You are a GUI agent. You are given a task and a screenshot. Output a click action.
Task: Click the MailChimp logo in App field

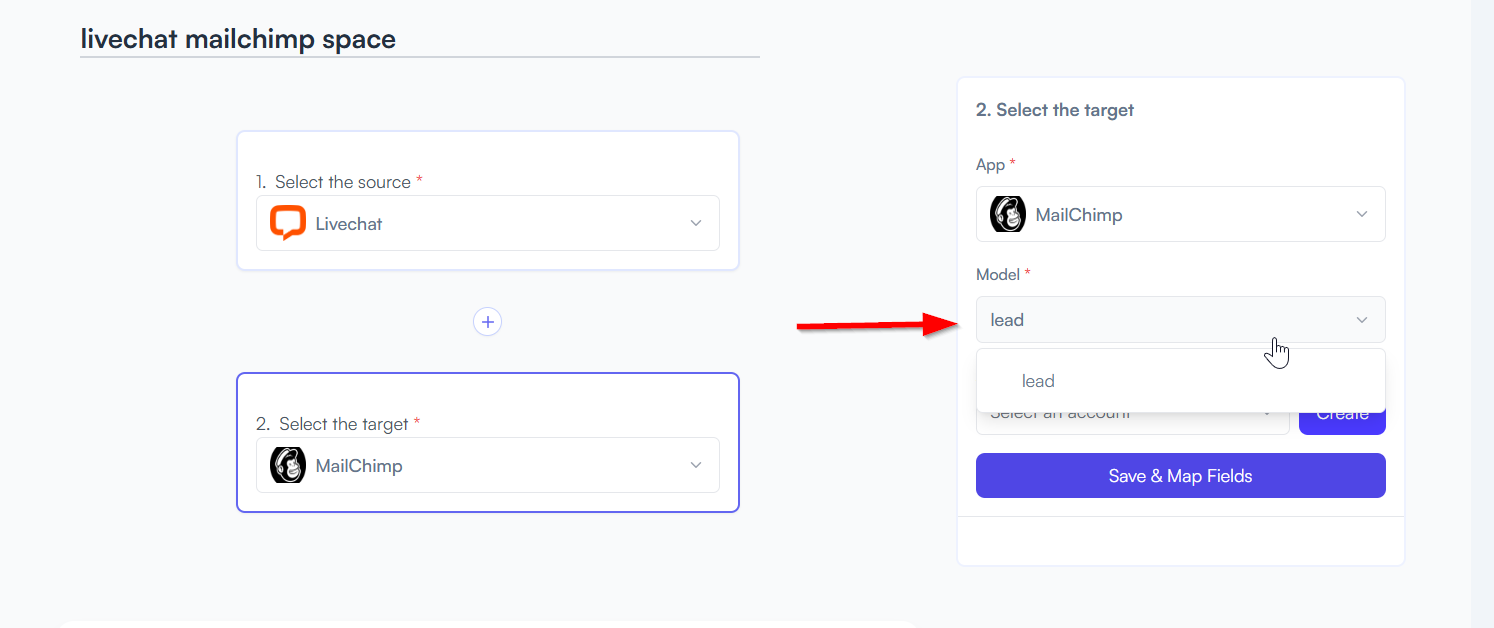tap(1008, 214)
